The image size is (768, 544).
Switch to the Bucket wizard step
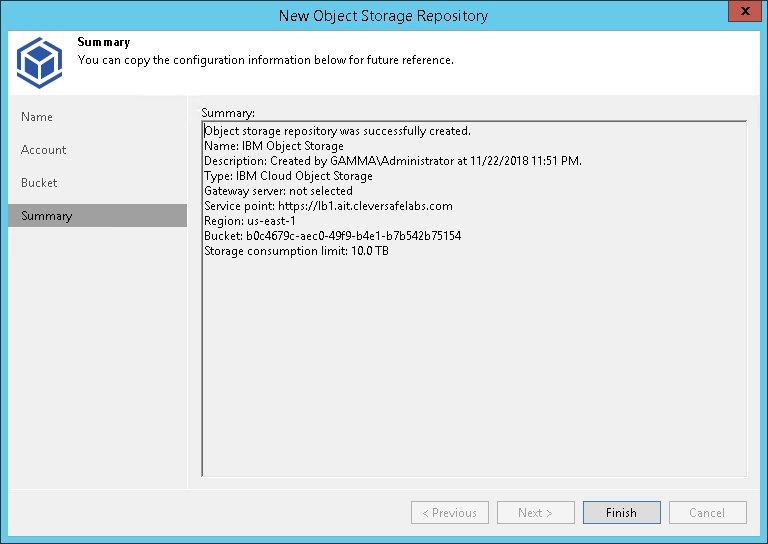pyautogui.click(x=39, y=183)
